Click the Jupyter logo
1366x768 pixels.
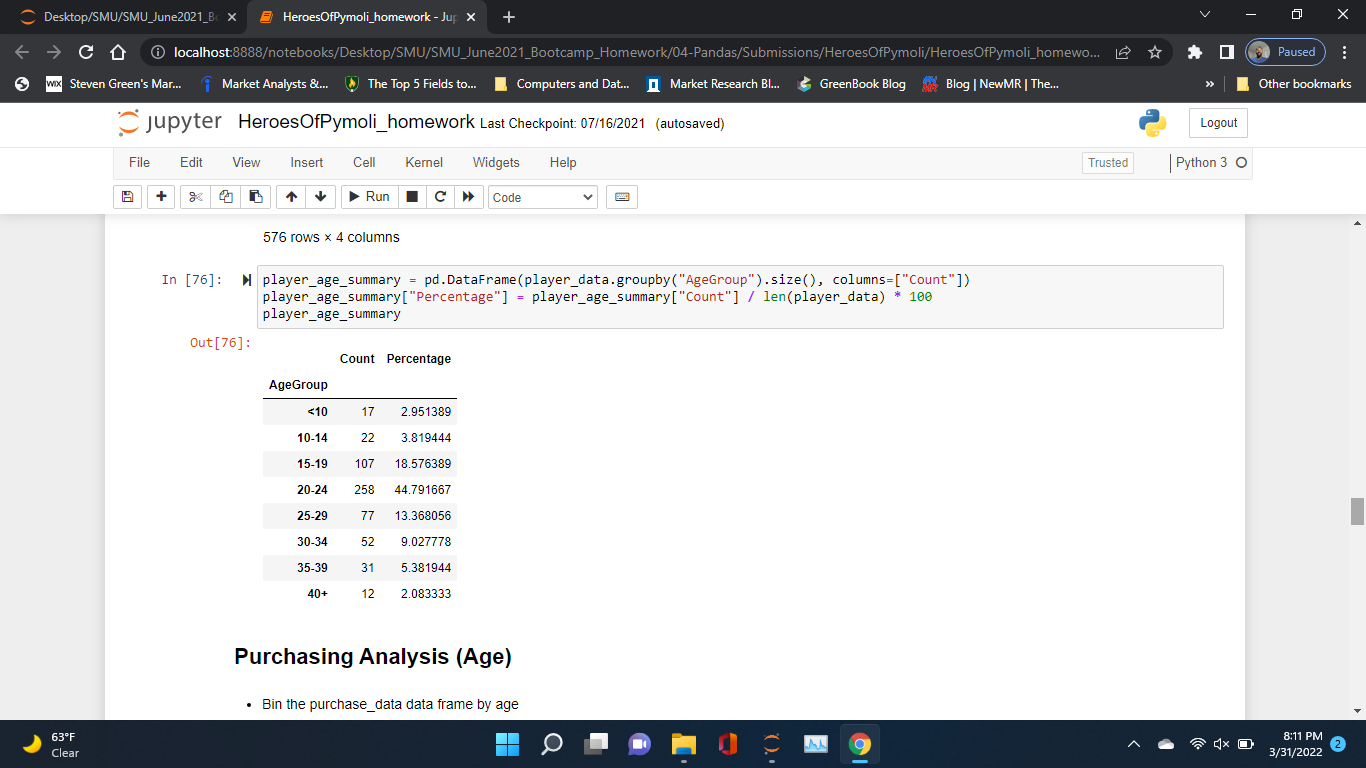(169, 122)
